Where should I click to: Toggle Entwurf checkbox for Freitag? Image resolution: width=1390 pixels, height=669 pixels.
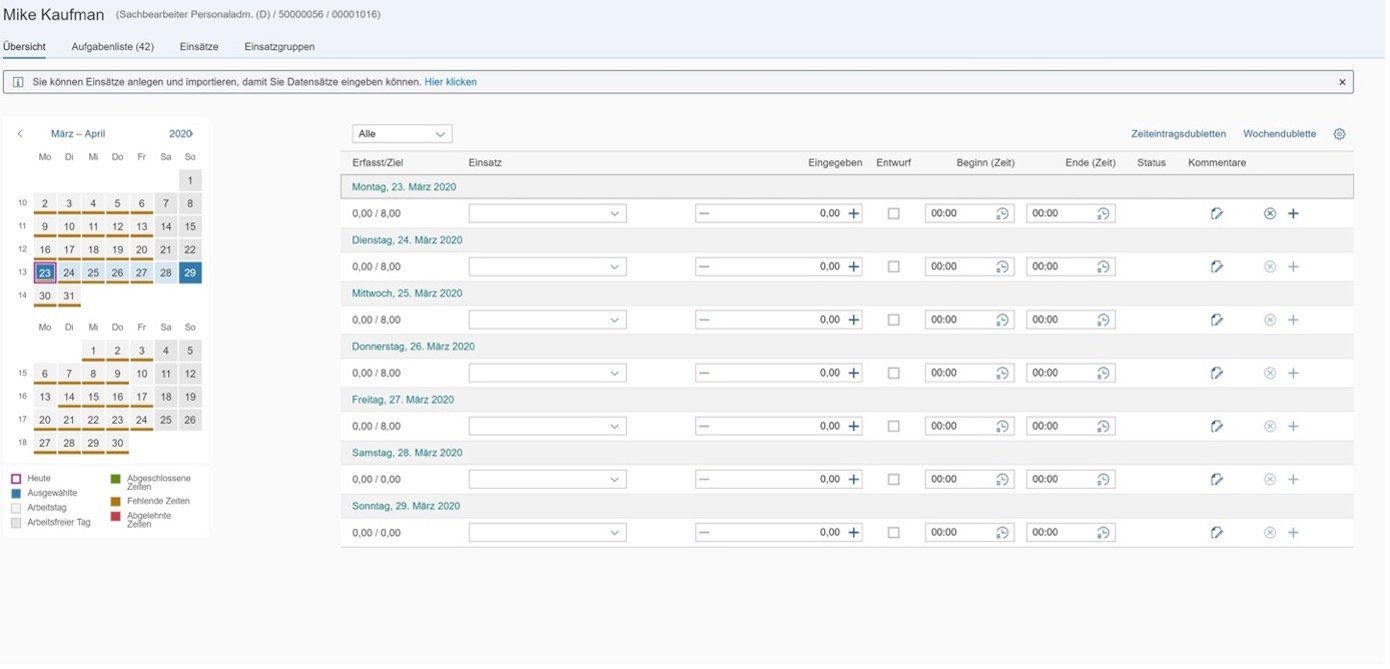894,426
